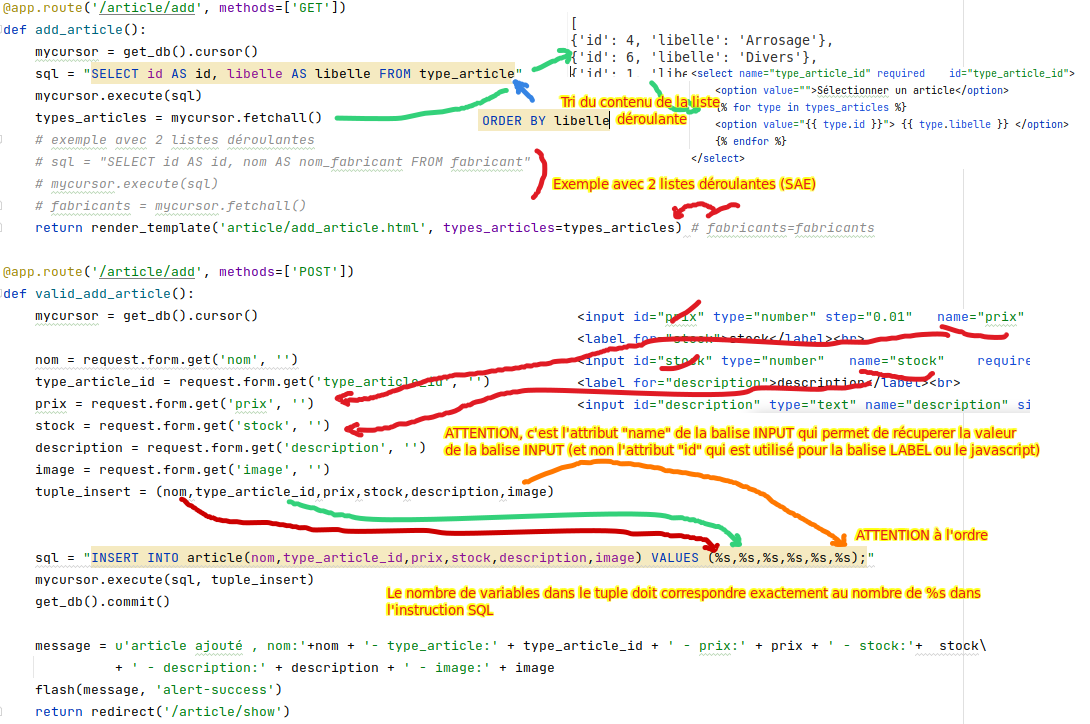Place cursor in the SELECT id AS id SQL string
This screenshot has width=1090, height=724.
(x=300, y=74)
